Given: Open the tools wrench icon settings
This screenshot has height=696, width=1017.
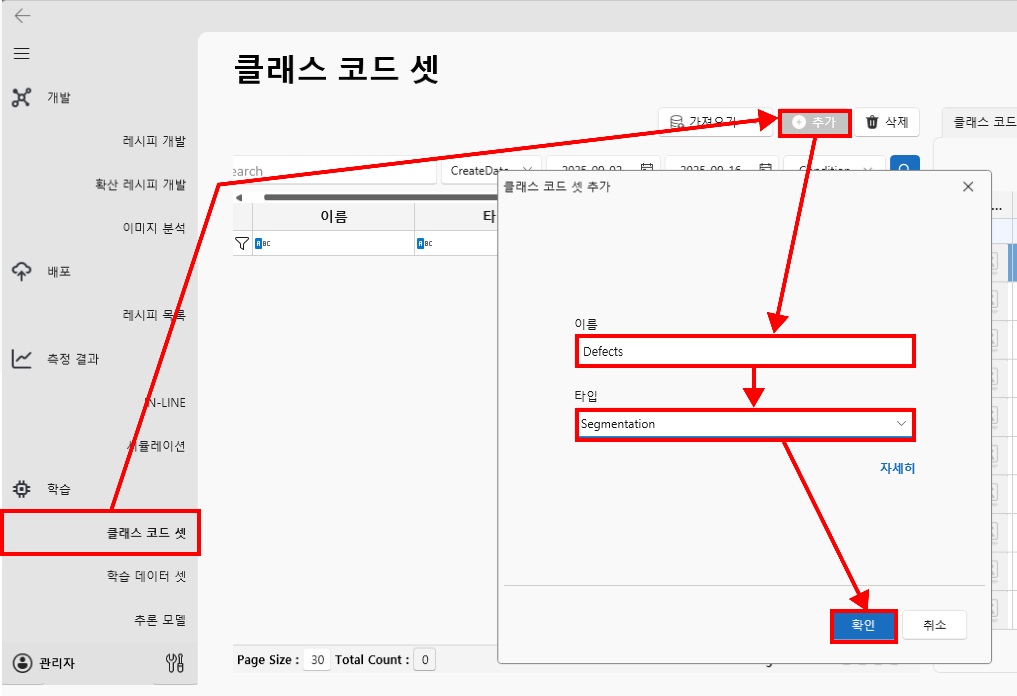Looking at the screenshot, I should point(174,662).
